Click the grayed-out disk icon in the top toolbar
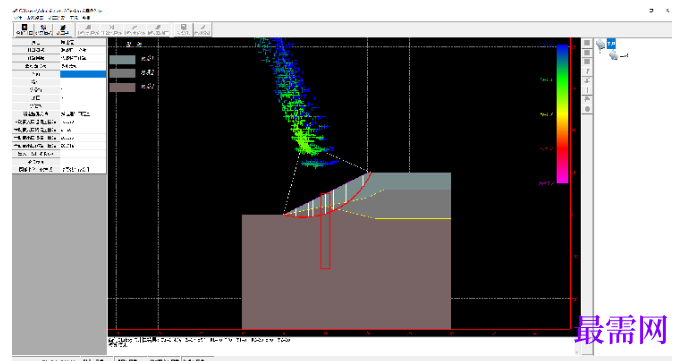The width and height of the screenshot is (686, 361). click(x=183, y=29)
